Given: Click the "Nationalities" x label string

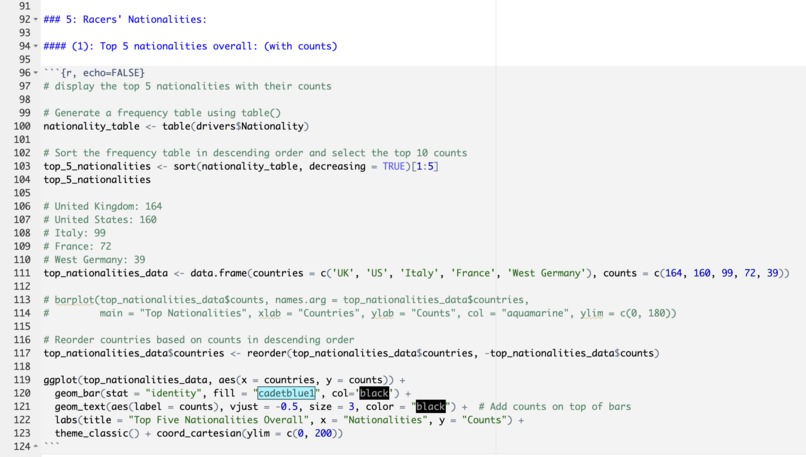Looking at the screenshot, I should (386, 421).
